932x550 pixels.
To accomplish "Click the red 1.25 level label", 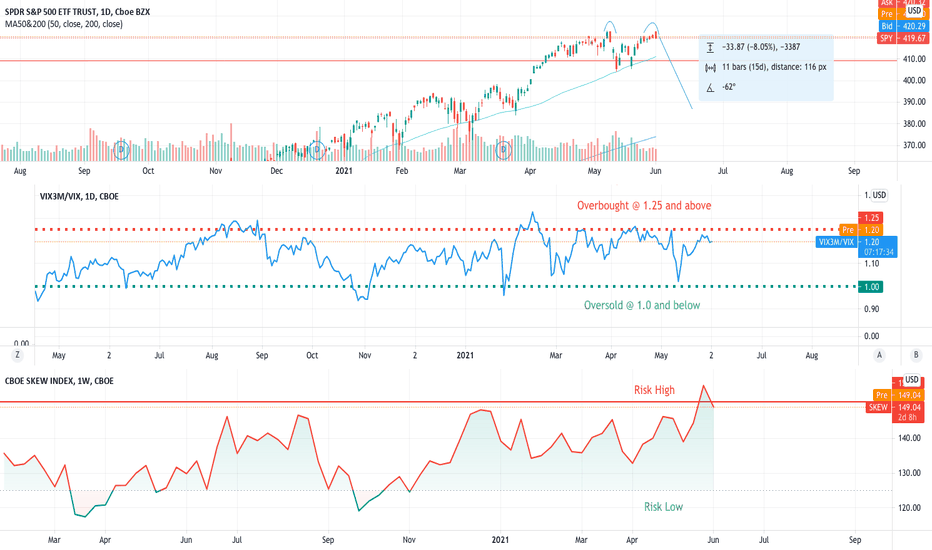I will (x=871, y=218).
